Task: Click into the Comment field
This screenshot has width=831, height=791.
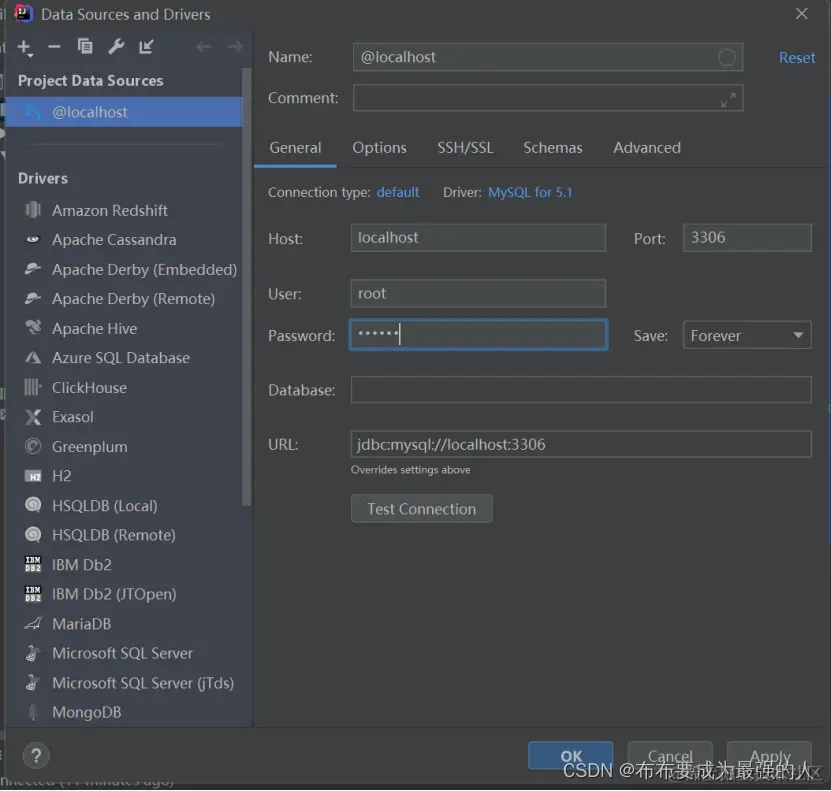Action: point(548,98)
